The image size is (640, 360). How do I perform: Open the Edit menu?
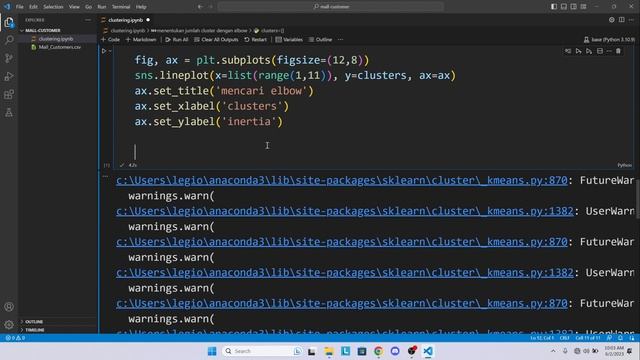[33, 7]
